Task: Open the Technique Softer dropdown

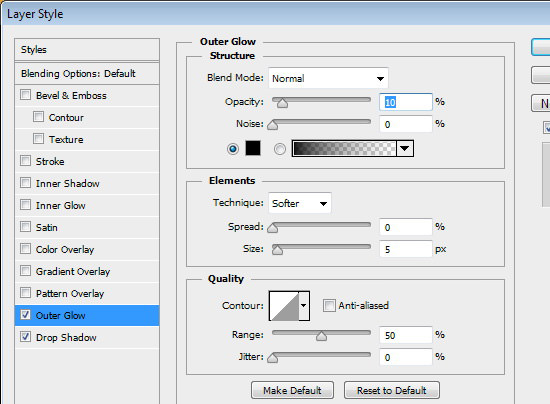Action: 300,203
